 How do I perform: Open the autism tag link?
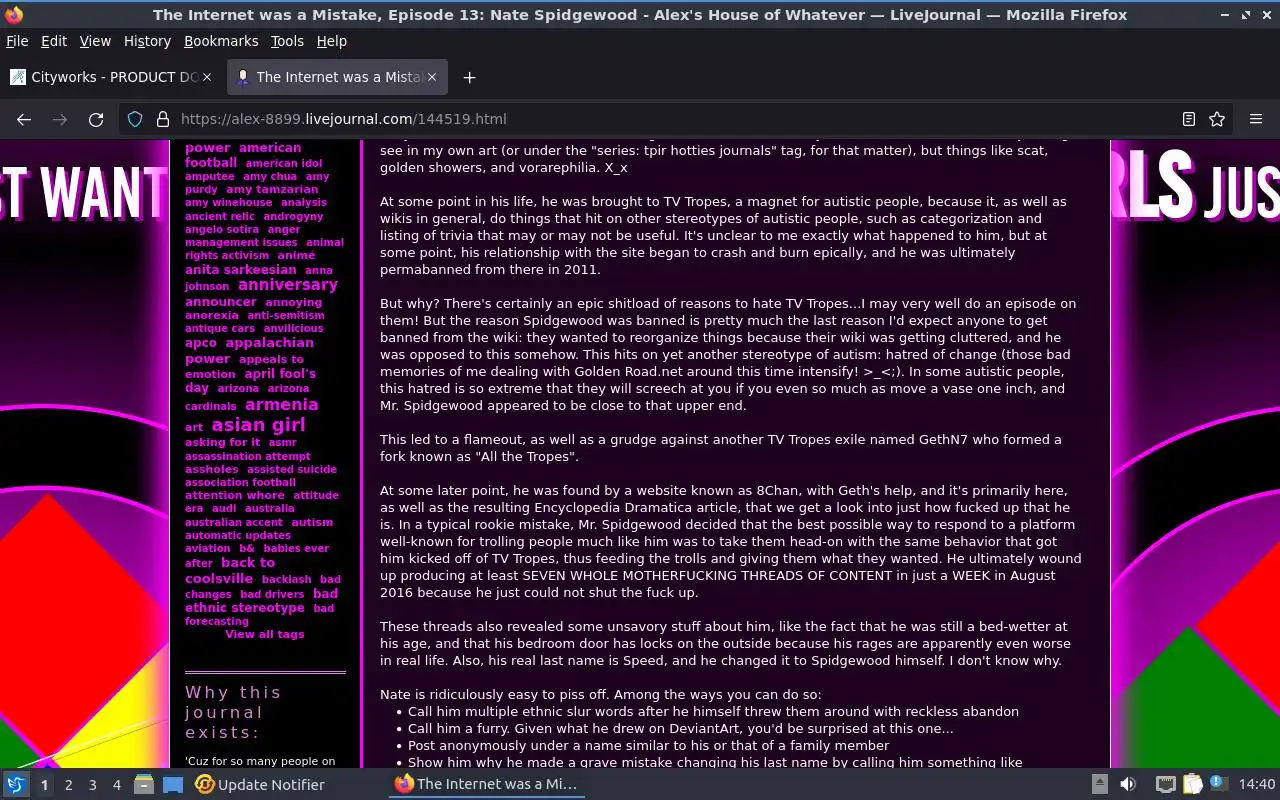[312, 522]
